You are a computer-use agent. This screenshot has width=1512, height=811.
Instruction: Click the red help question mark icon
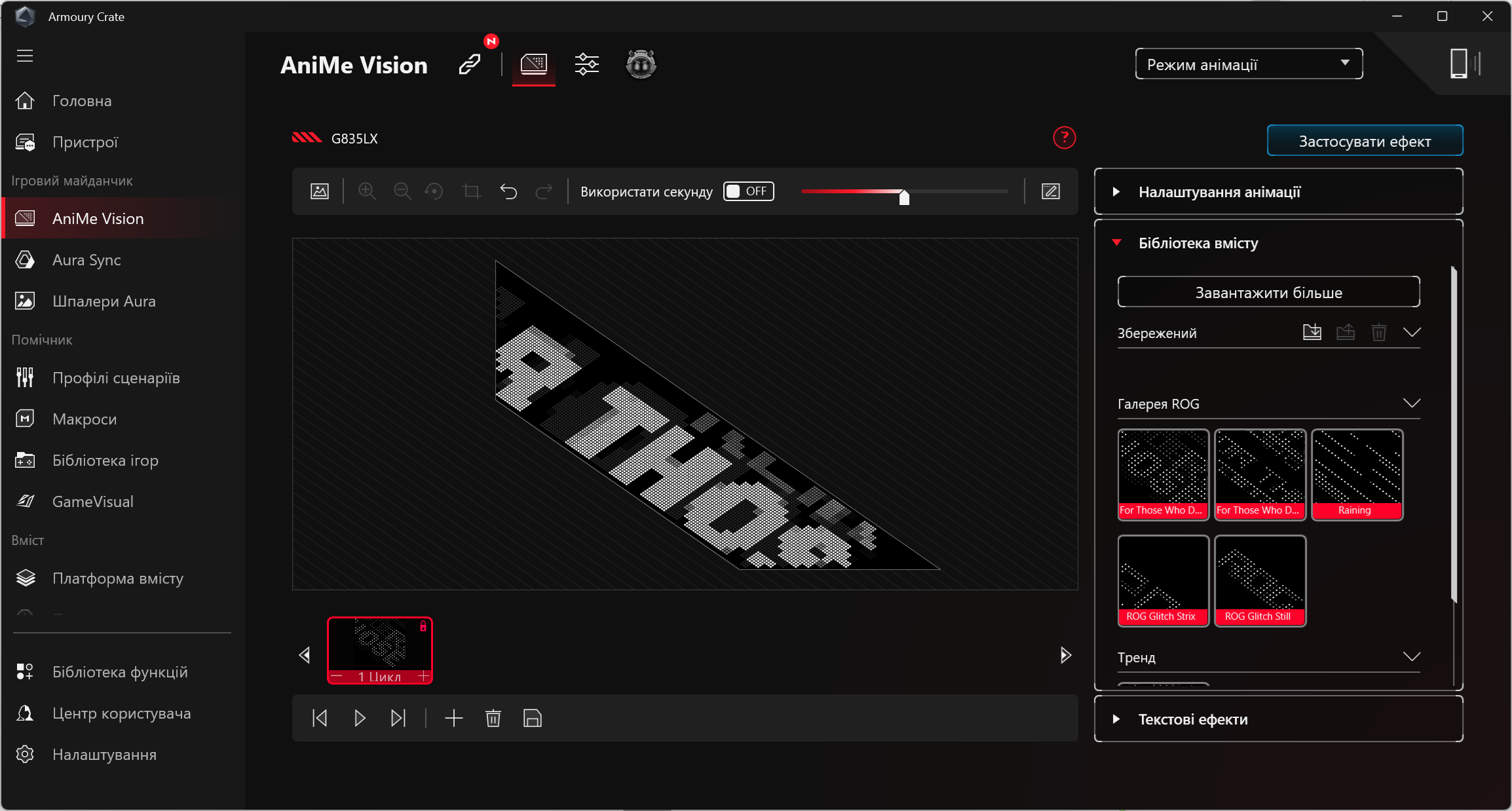click(x=1064, y=138)
